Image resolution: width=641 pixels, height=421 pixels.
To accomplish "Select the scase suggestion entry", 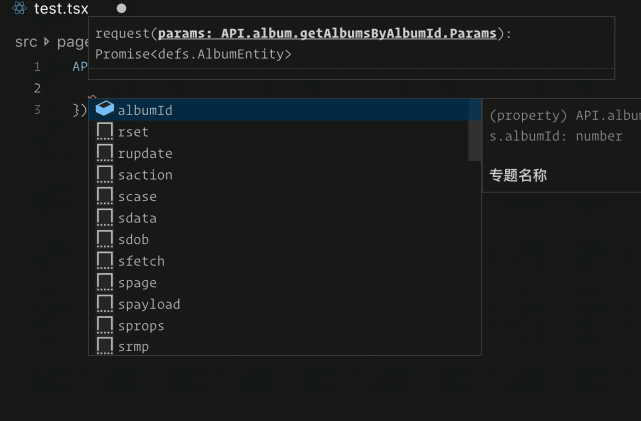I will coord(137,197).
